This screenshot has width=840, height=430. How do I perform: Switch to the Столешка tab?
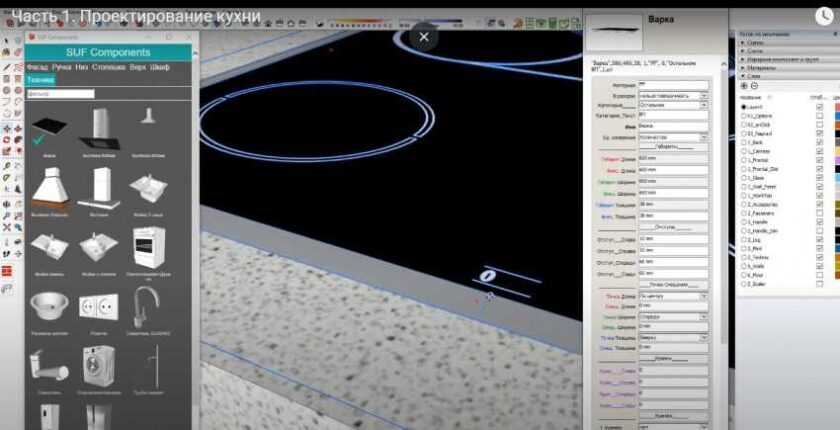click(108, 66)
